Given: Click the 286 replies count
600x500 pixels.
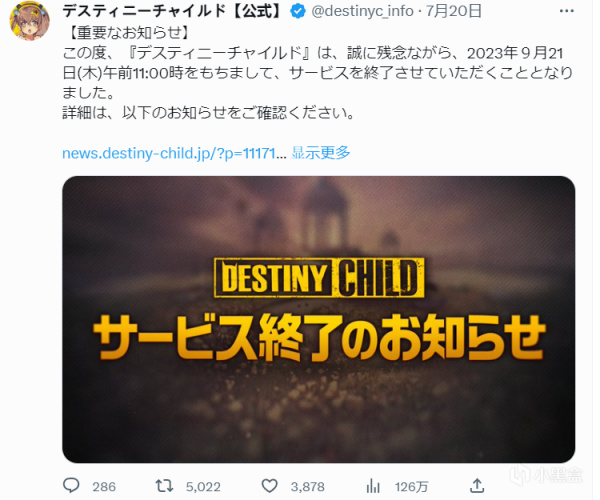Looking at the screenshot, I should click(x=104, y=487).
